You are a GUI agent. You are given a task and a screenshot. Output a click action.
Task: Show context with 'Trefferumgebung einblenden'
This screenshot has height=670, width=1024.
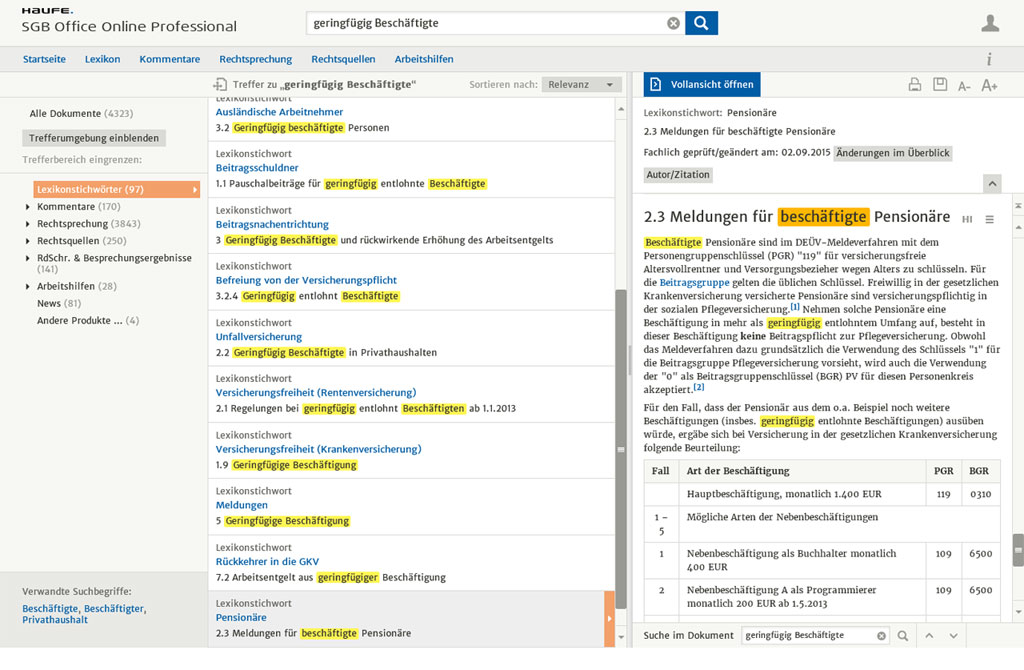click(93, 138)
